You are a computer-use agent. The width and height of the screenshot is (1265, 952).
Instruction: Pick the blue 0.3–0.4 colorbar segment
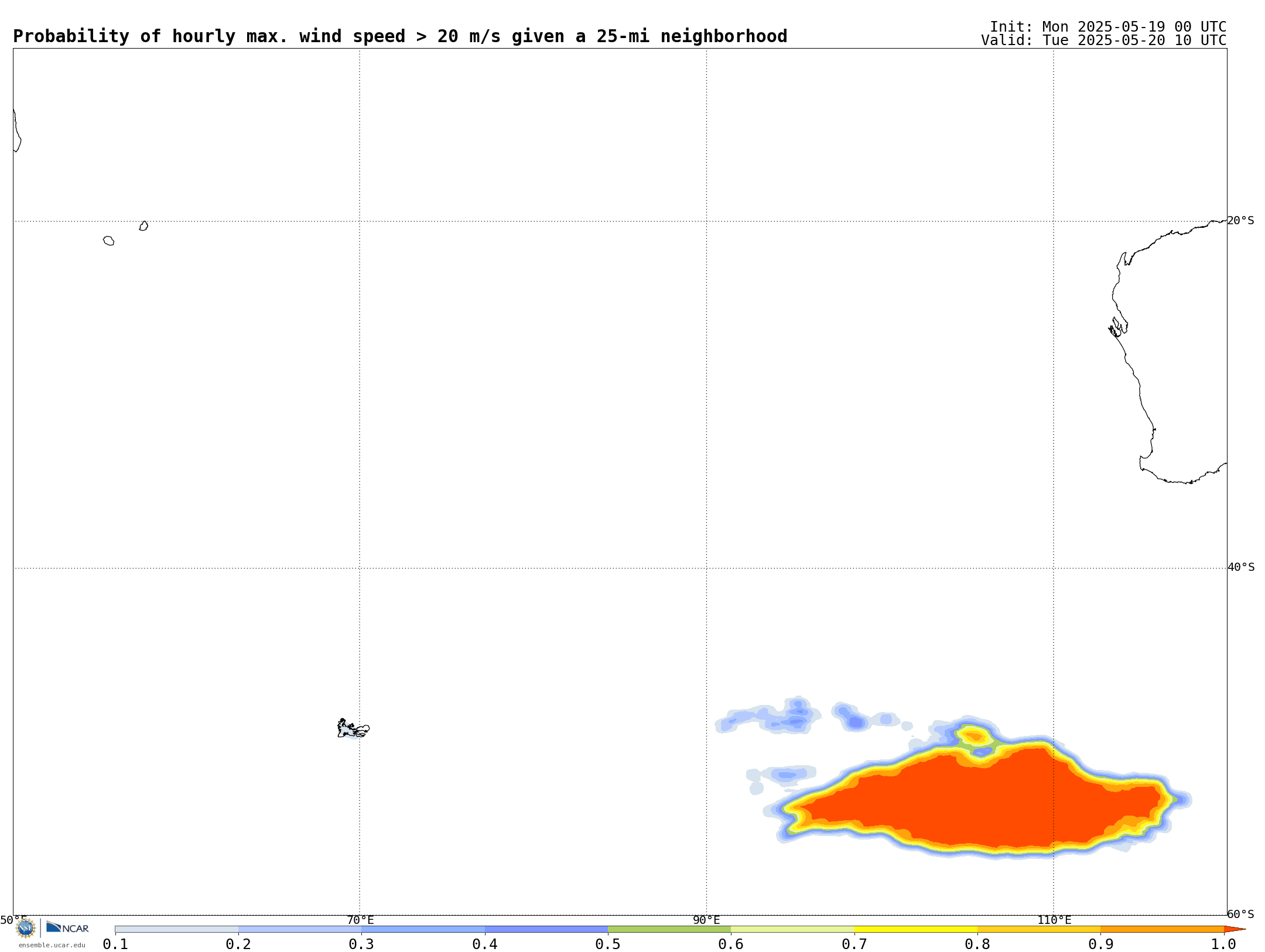[x=423, y=929]
